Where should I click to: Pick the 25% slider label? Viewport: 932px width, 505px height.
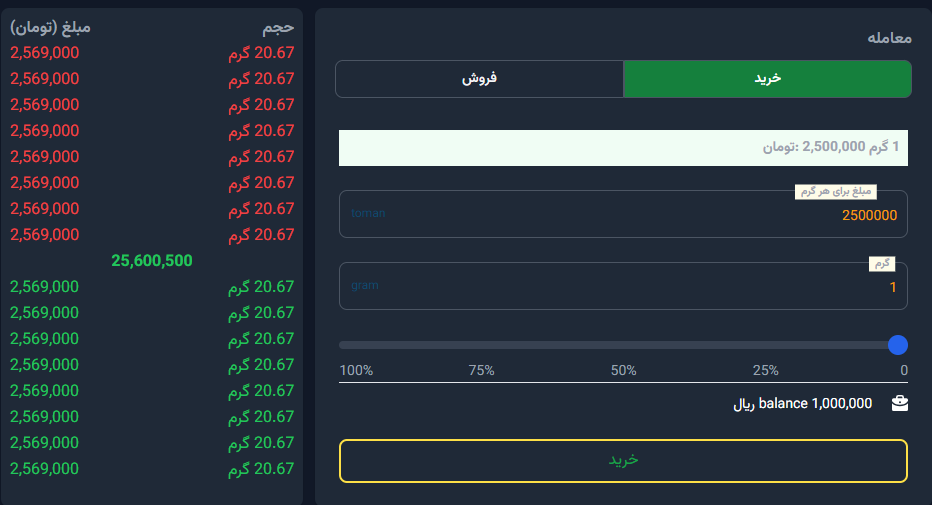[765, 370]
